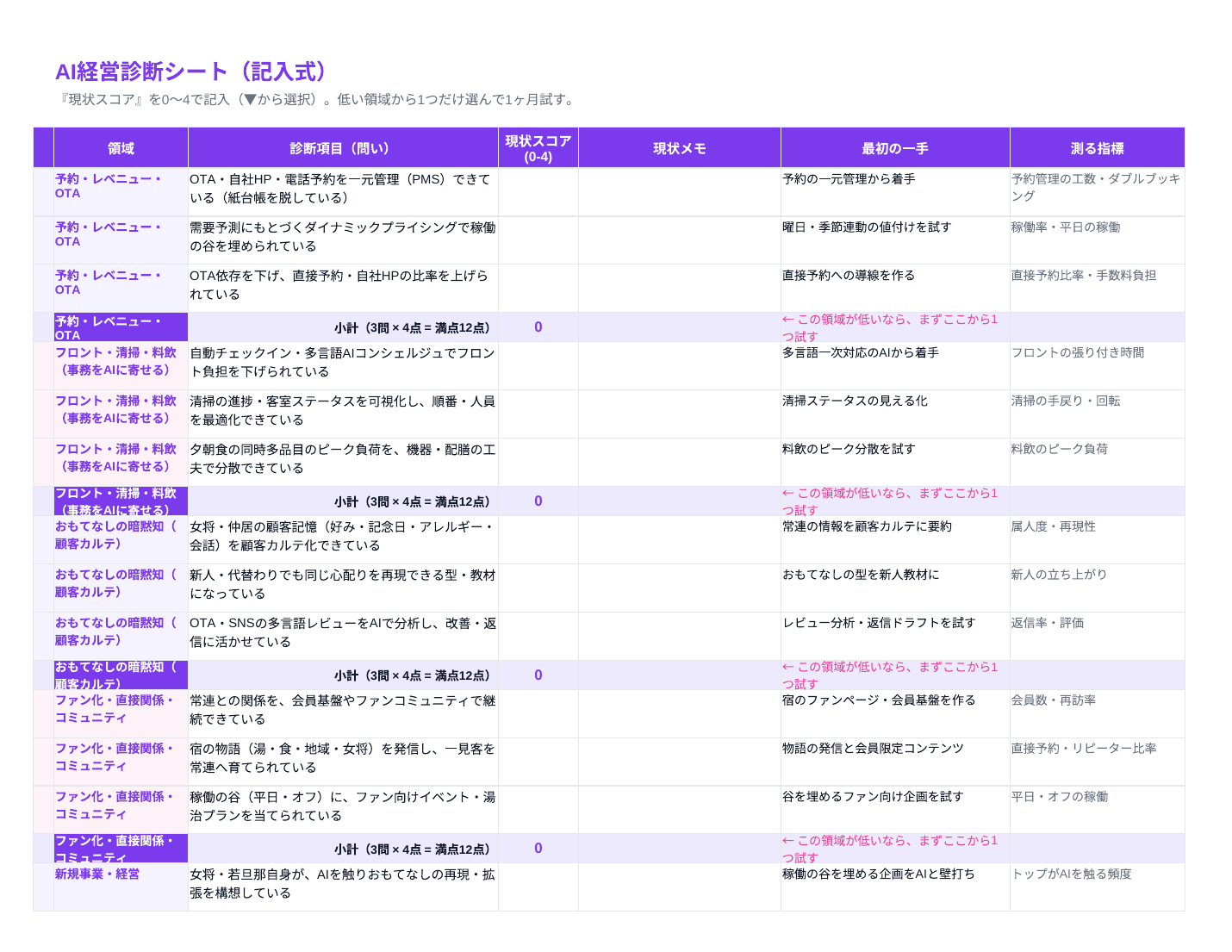Screen dimensions: 1232x952
Task: Click the question about OTA・SNSの多言語レビューをAIで分析
Action: coord(343,636)
